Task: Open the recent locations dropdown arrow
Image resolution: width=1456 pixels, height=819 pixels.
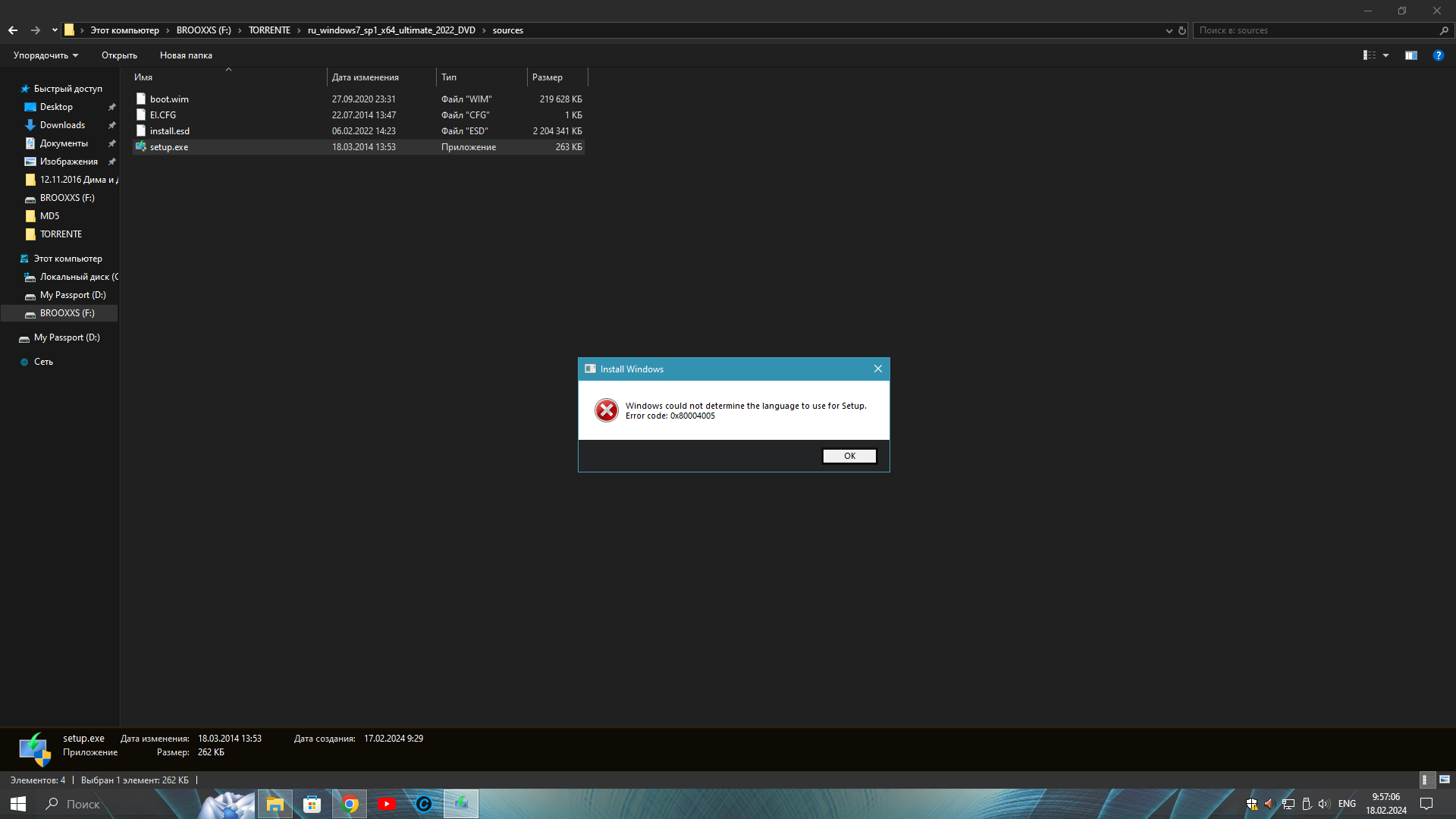Action: point(55,30)
